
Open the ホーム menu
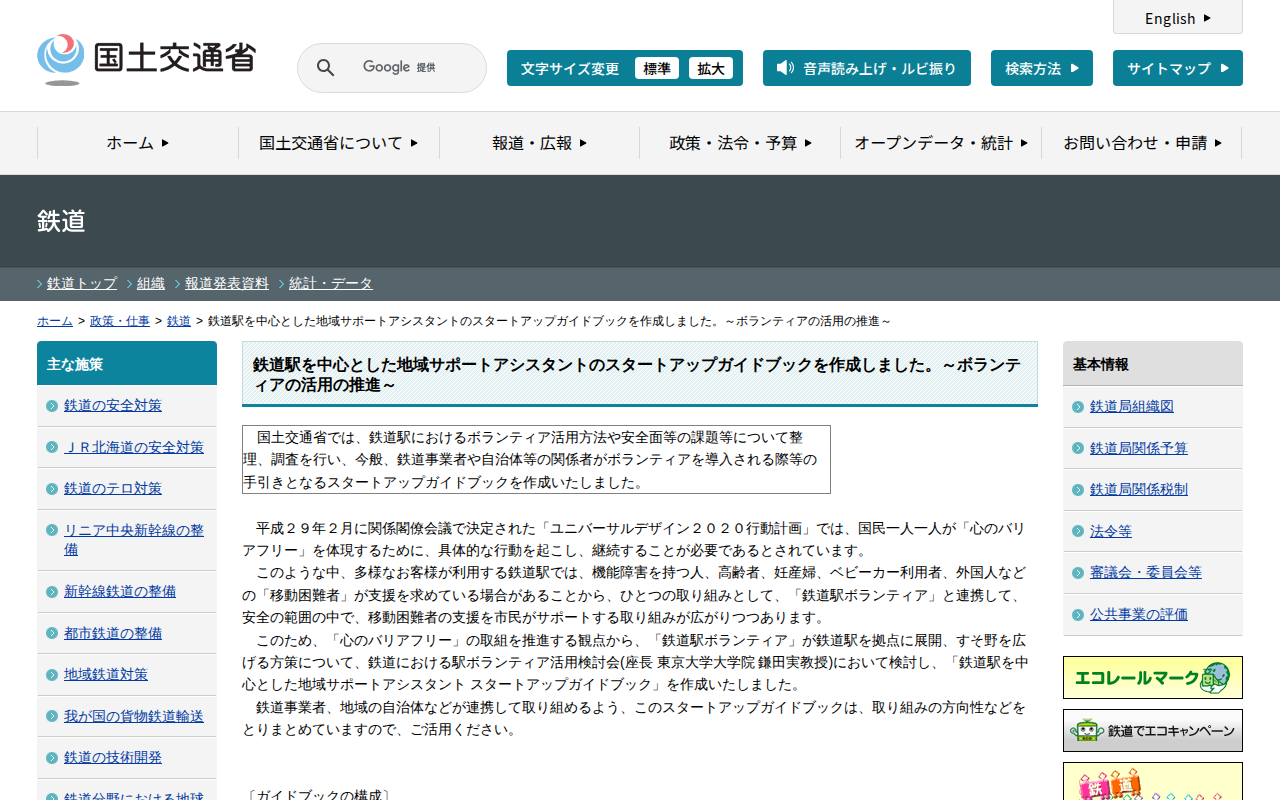click(x=138, y=143)
